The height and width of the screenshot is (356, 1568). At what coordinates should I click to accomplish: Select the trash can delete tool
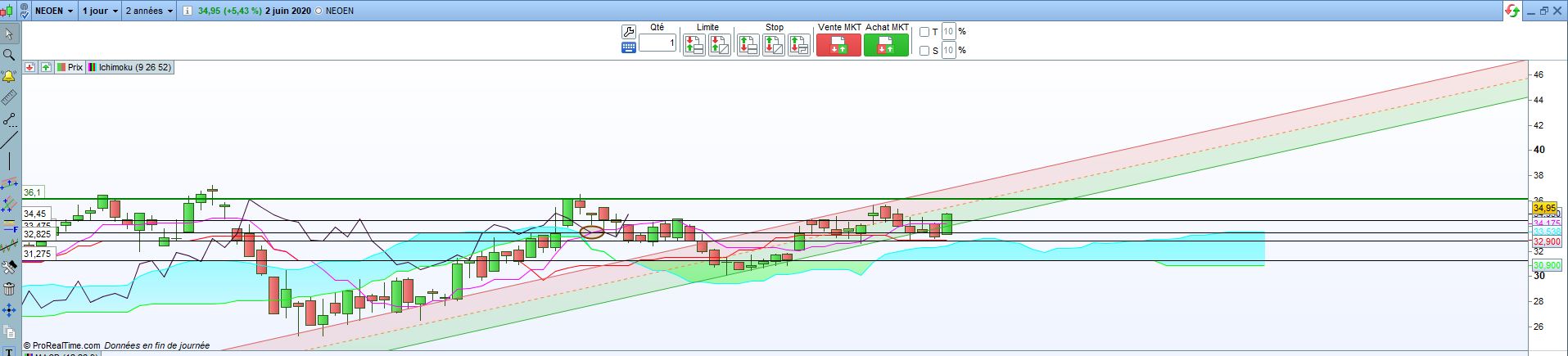pyautogui.click(x=9, y=288)
